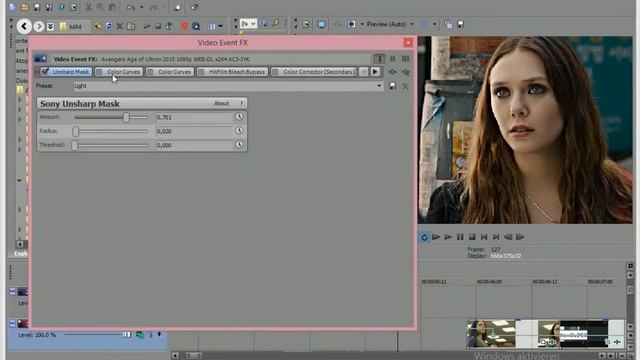Click the Threshold value field 0,000
The height and width of the screenshot is (360, 640).
pyautogui.click(x=194, y=145)
